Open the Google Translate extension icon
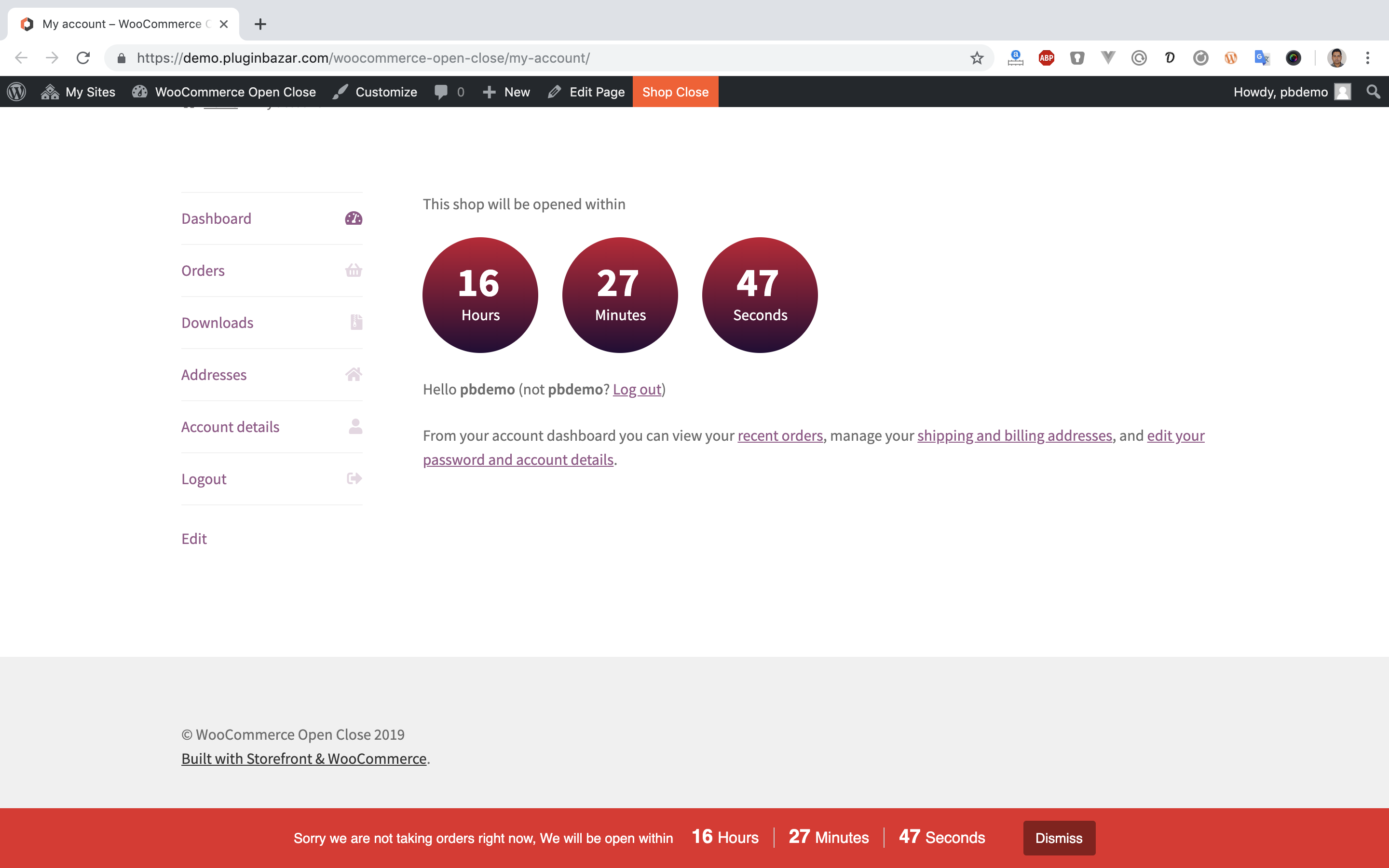1389x868 pixels. [1262, 58]
